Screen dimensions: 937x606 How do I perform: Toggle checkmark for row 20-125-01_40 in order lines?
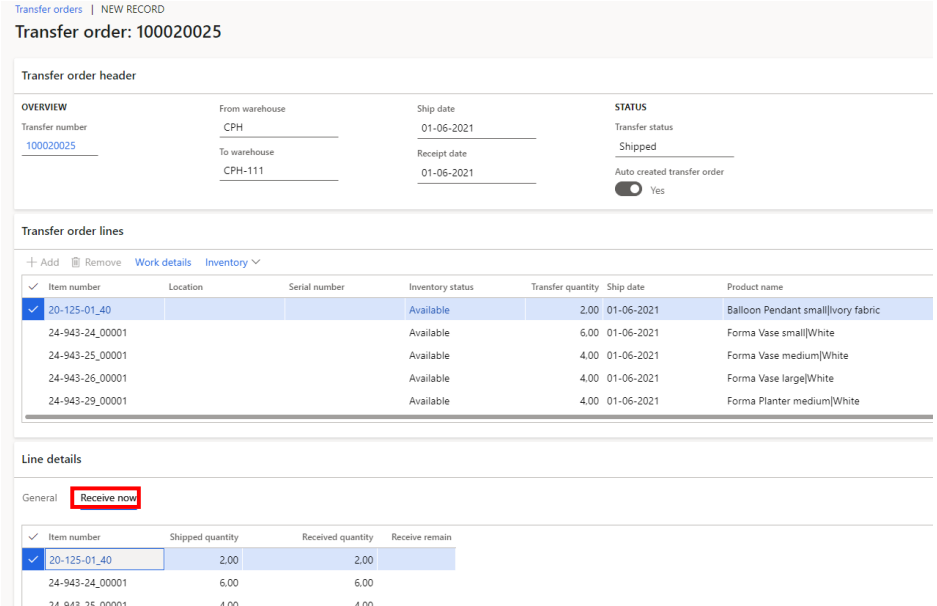click(x=34, y=310)
